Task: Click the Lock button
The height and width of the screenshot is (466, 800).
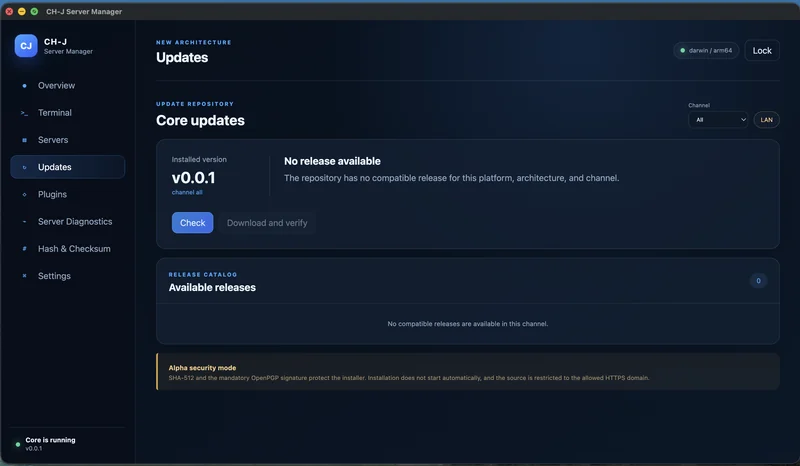Action: [x=762, y=51]
